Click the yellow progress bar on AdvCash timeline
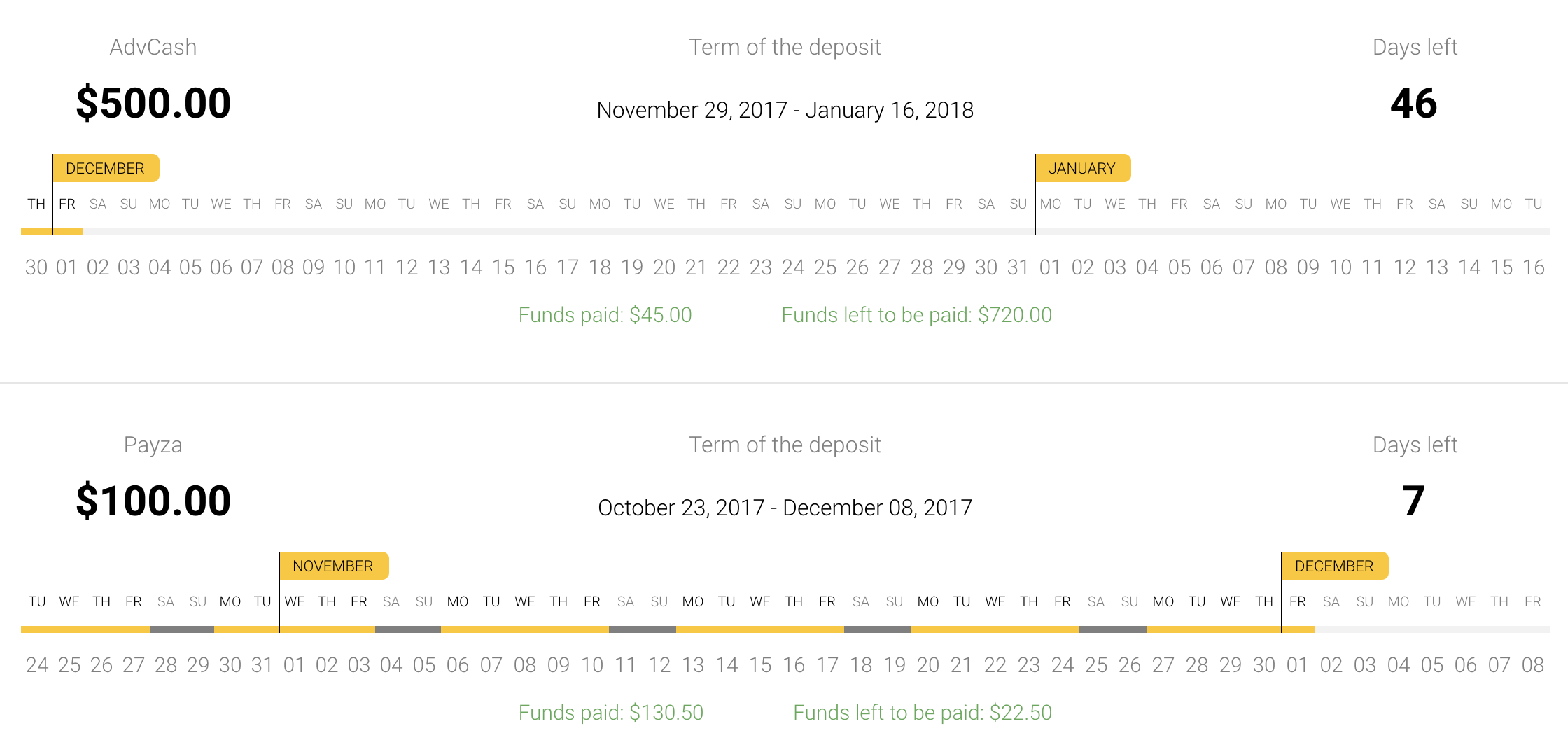Viewport: 1568px width, 738px height. pos(52,232)
